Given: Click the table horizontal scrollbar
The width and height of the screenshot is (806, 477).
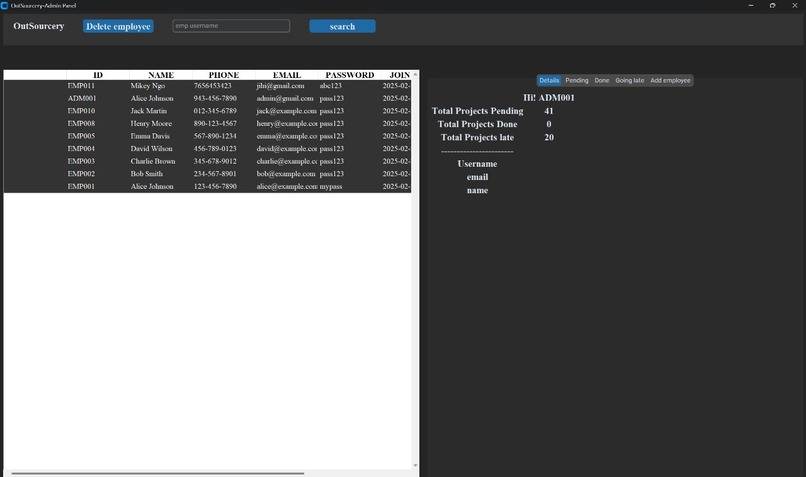Looking at the screenshot, I should click(x=157, y=473).
